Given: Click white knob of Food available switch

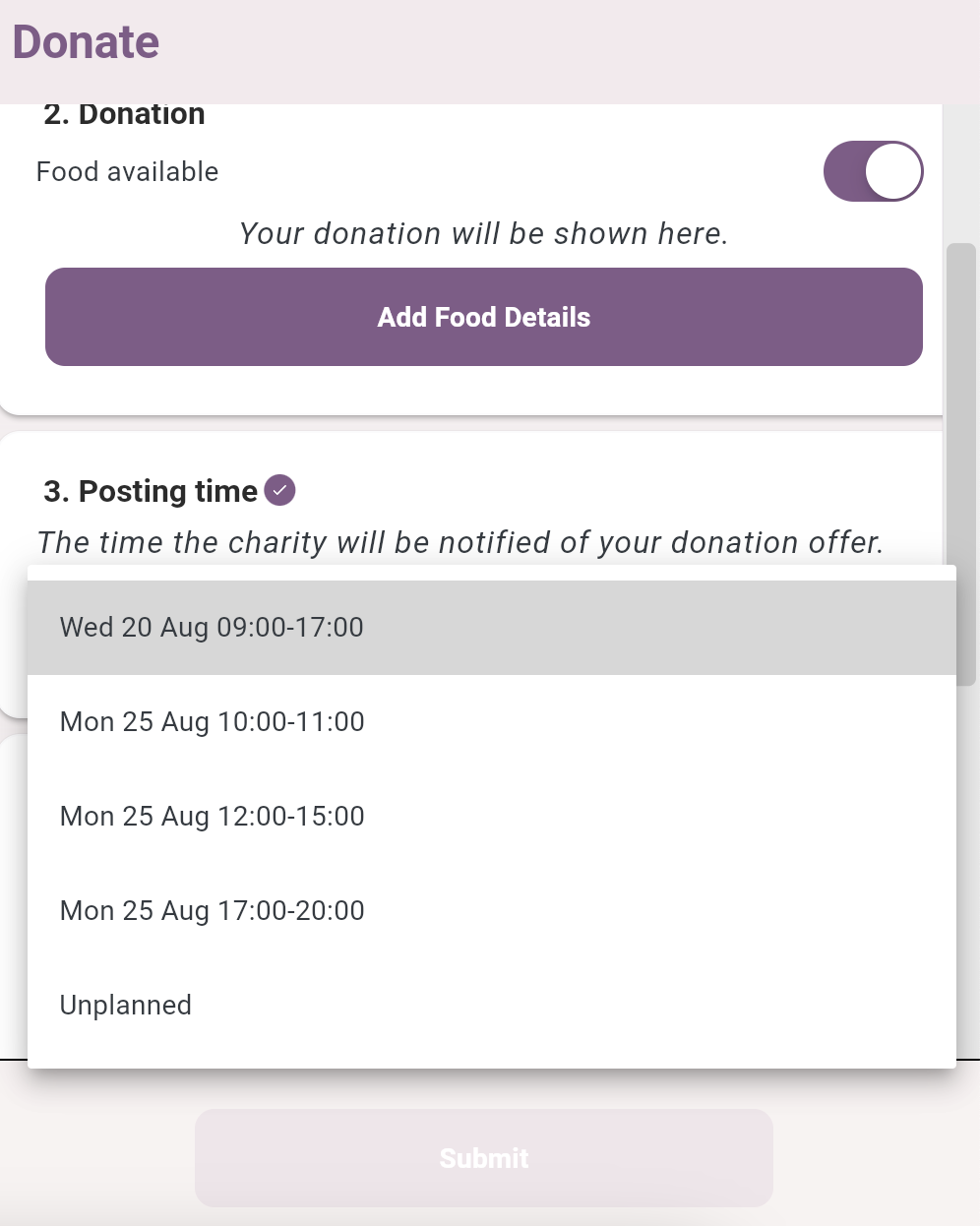Looking at the screenshot, I should tap(893, 171).
